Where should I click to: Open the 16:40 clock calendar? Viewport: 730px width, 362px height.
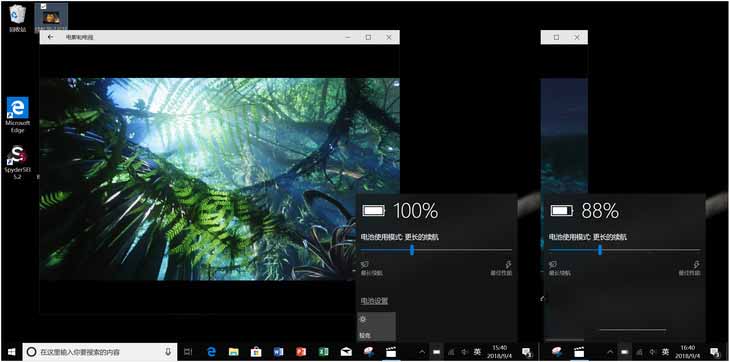(687, 352)
